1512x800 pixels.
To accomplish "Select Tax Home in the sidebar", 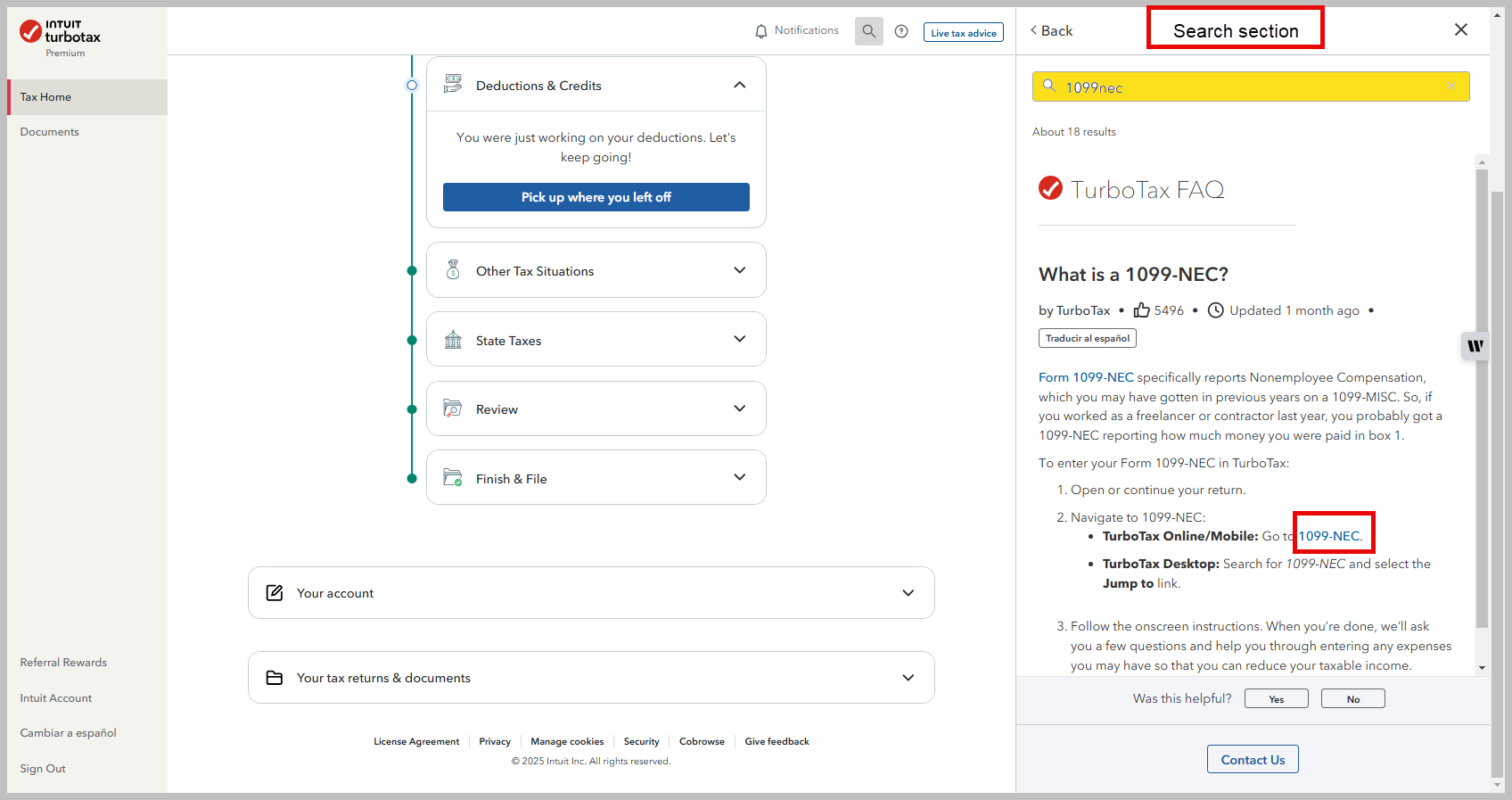I will coord(46,97).
